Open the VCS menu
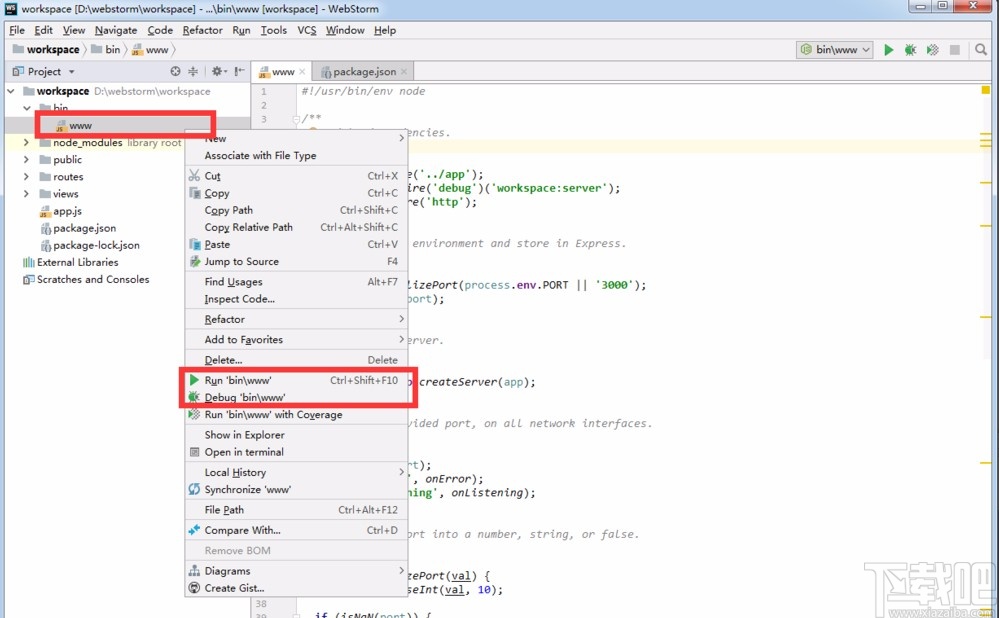The image size is (999, 618). coord(306,30)
